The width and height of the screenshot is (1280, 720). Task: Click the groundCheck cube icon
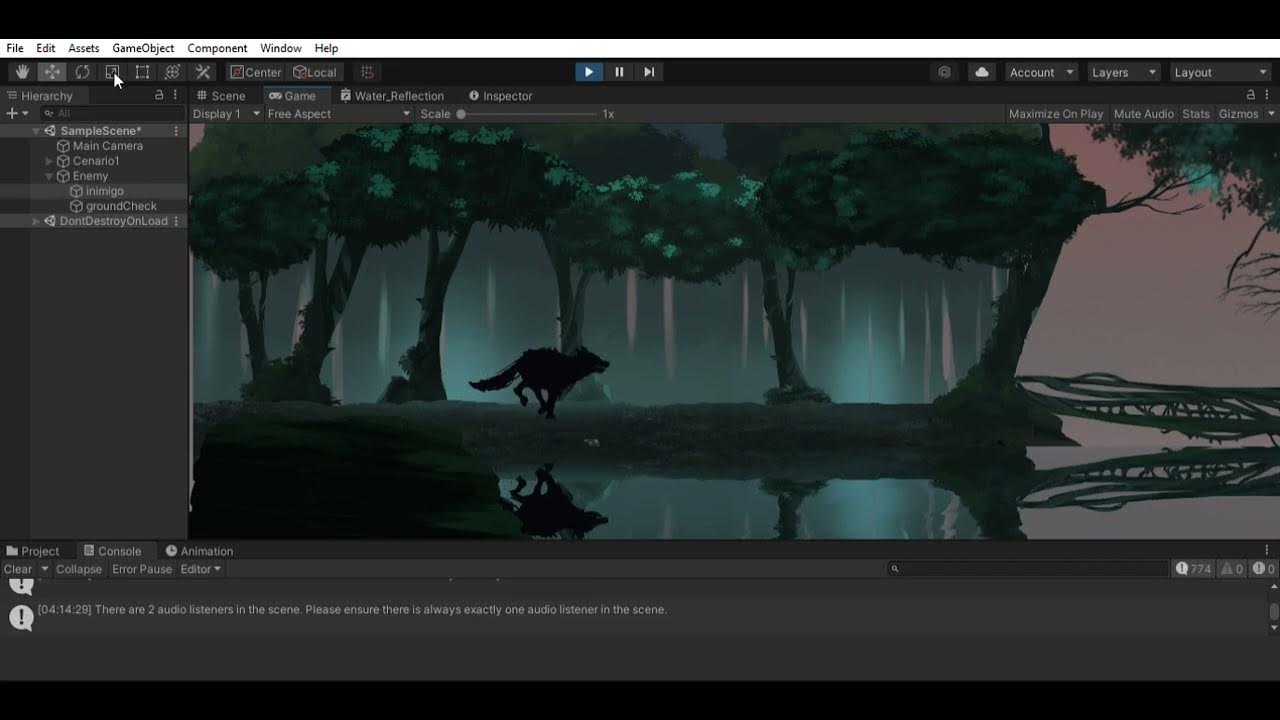tap(76, 206)
